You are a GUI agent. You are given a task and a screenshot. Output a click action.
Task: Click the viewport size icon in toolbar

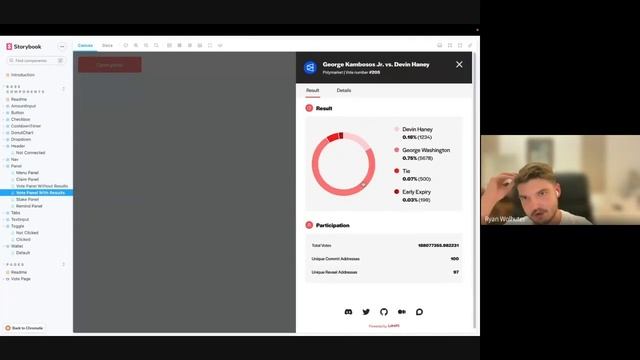[x=190, y=45]
